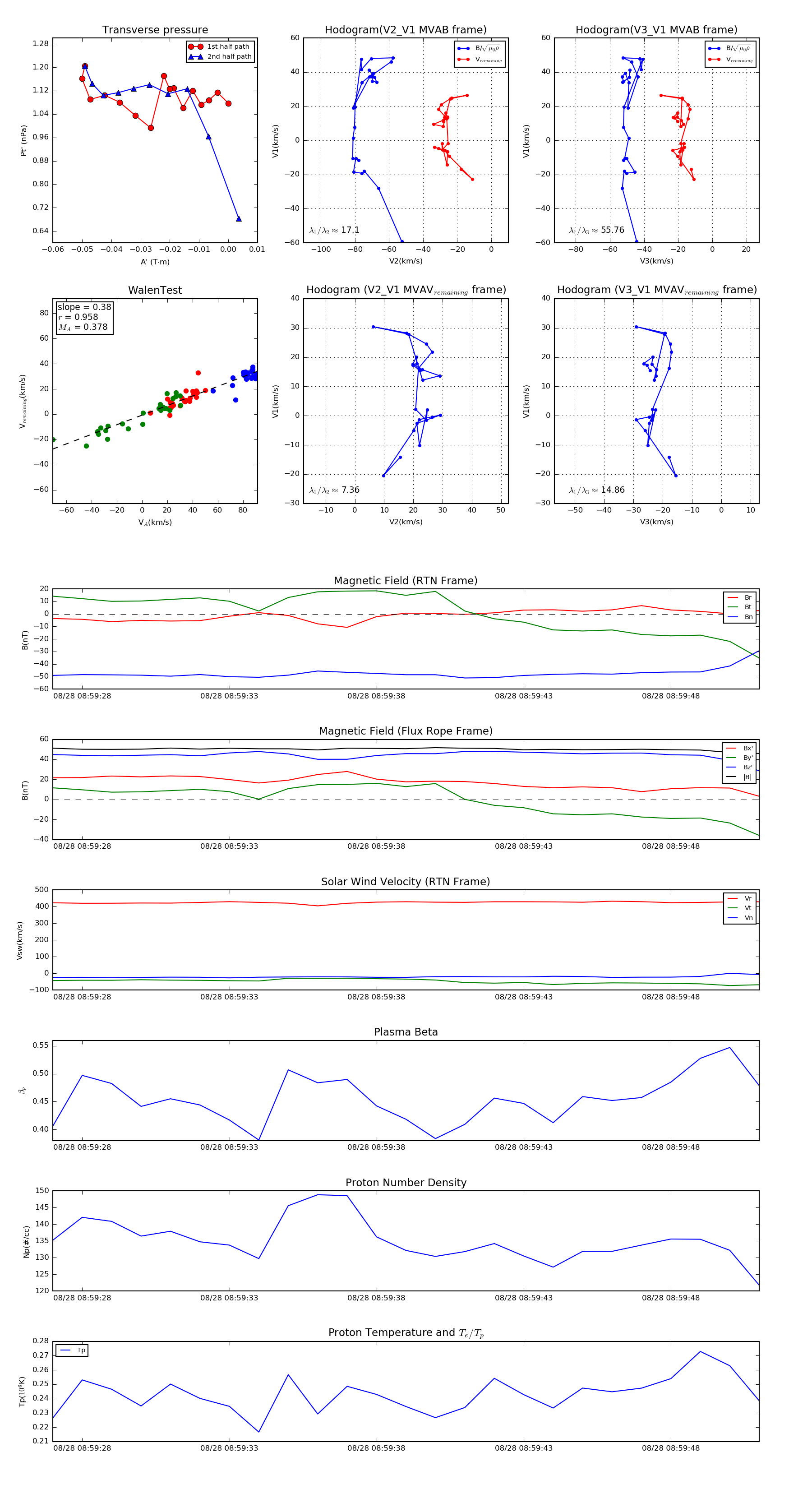Click 'V_remaining' legend entry in V3_V1 MVAB hodogram
Viewport: 812px width, 1489px height.
pyautogui.click(x=730, y=60)
